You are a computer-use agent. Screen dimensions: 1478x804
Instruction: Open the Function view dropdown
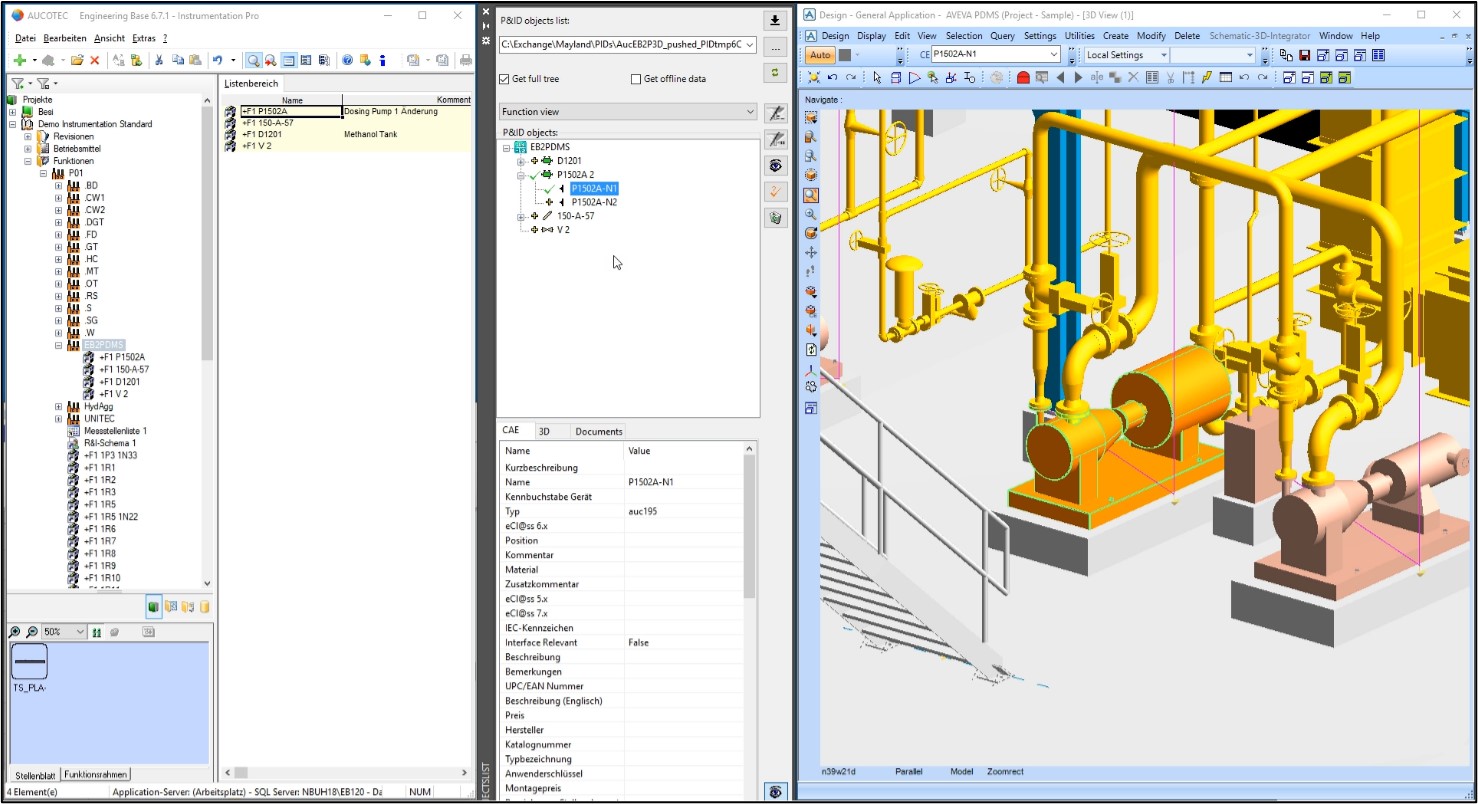tap(628, 112)
